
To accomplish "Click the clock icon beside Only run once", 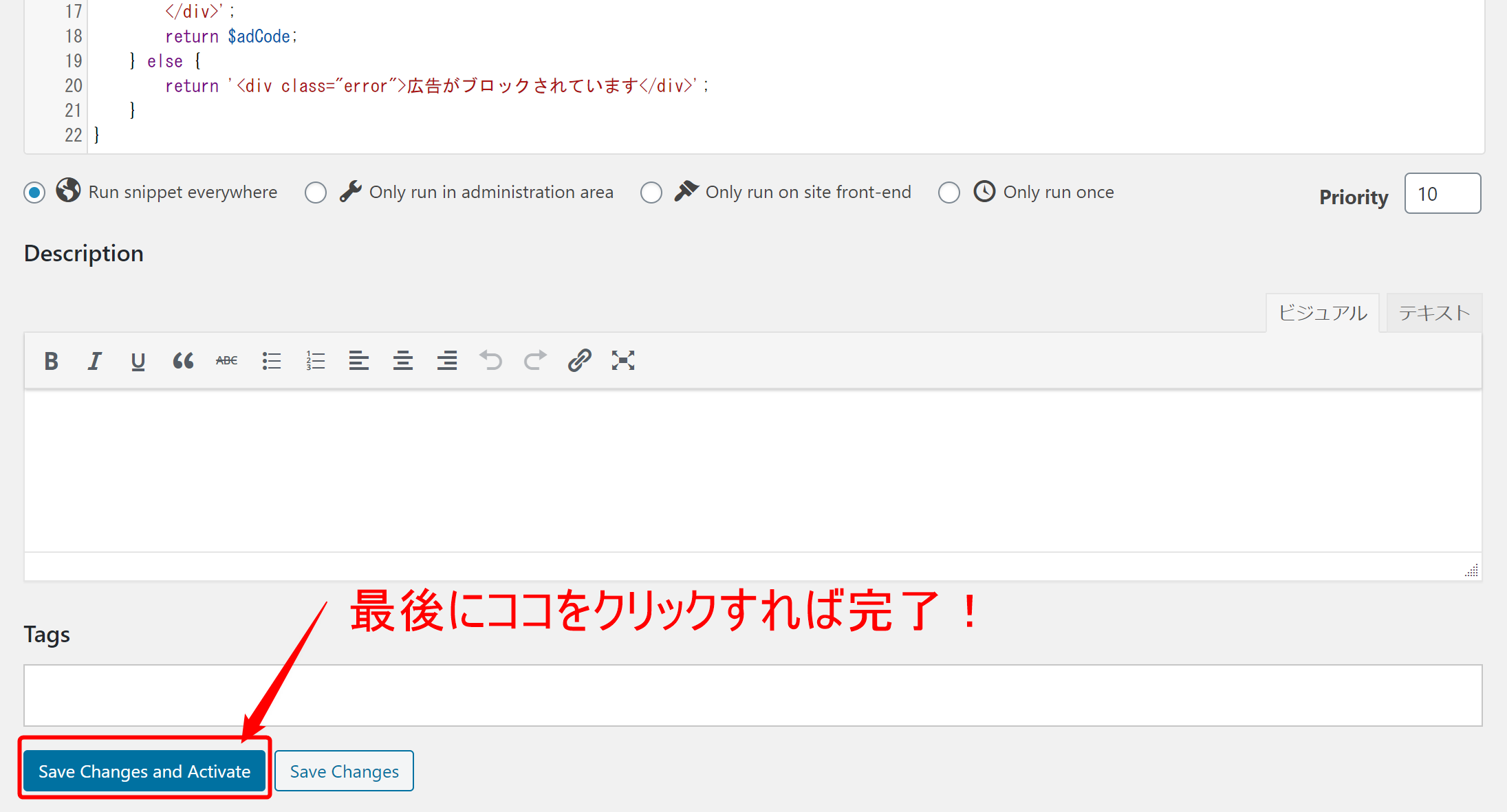I will point(984,191).
